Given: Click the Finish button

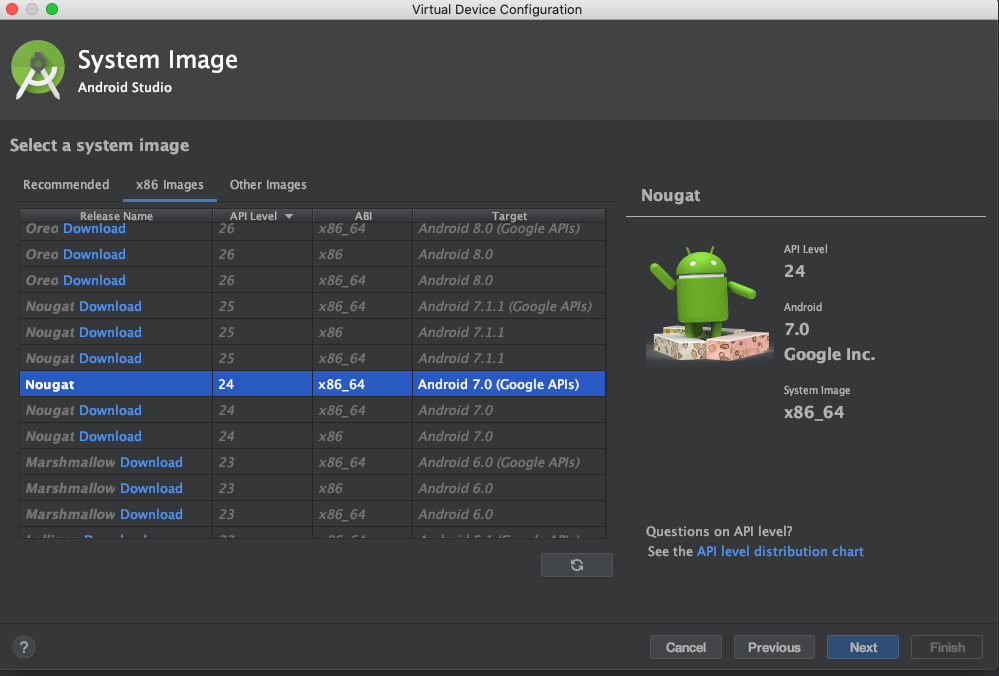Looking at the screenshot, I should pyautogui.click(x=947, y=647).
